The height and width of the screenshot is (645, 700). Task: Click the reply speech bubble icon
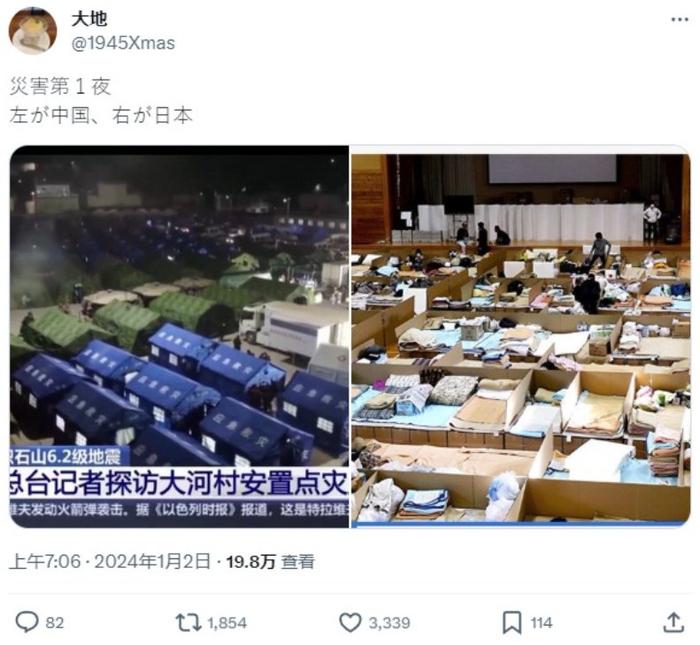point(27,622)
